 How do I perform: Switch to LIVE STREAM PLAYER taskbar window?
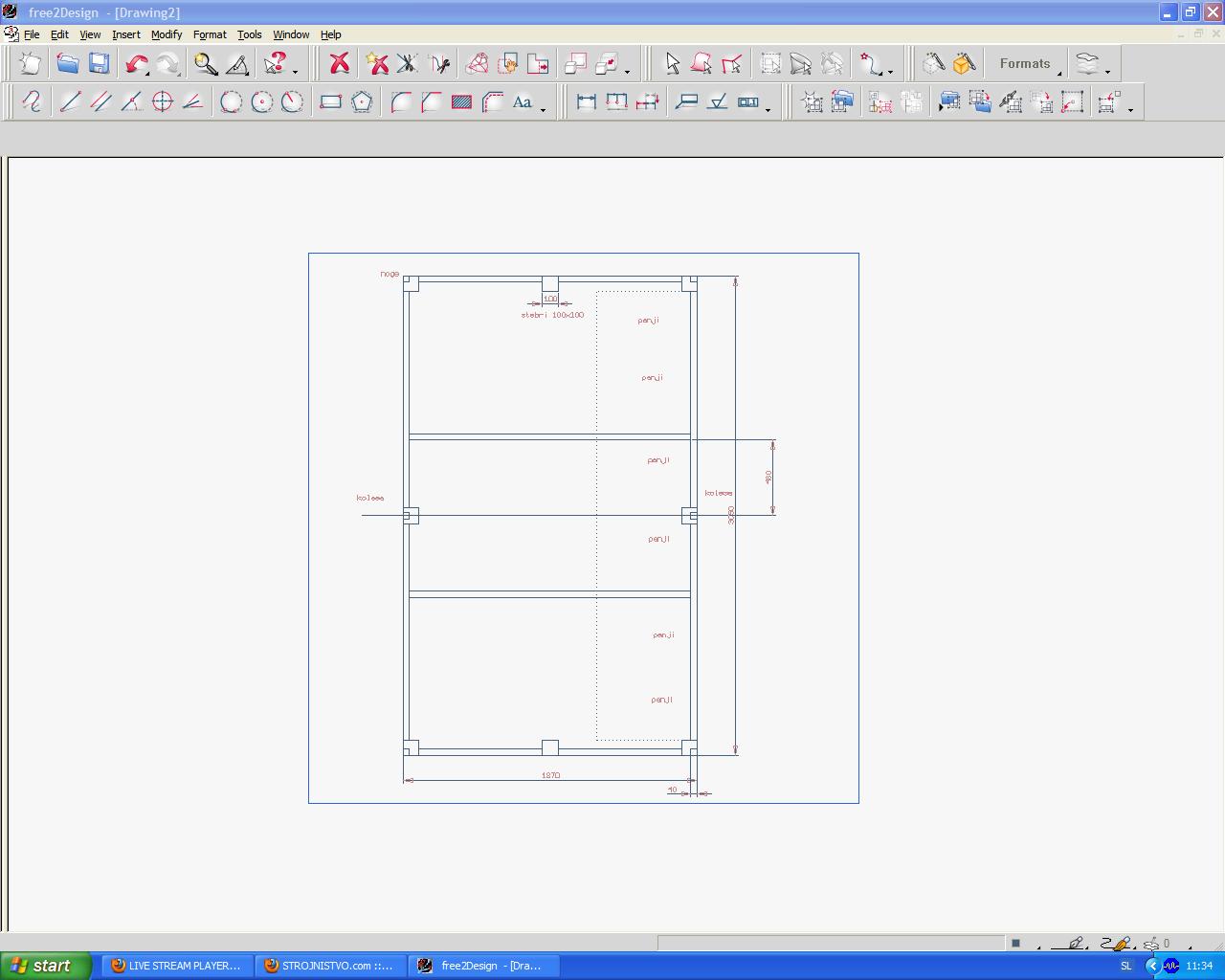pyautogui.click(x=177, y=966)
